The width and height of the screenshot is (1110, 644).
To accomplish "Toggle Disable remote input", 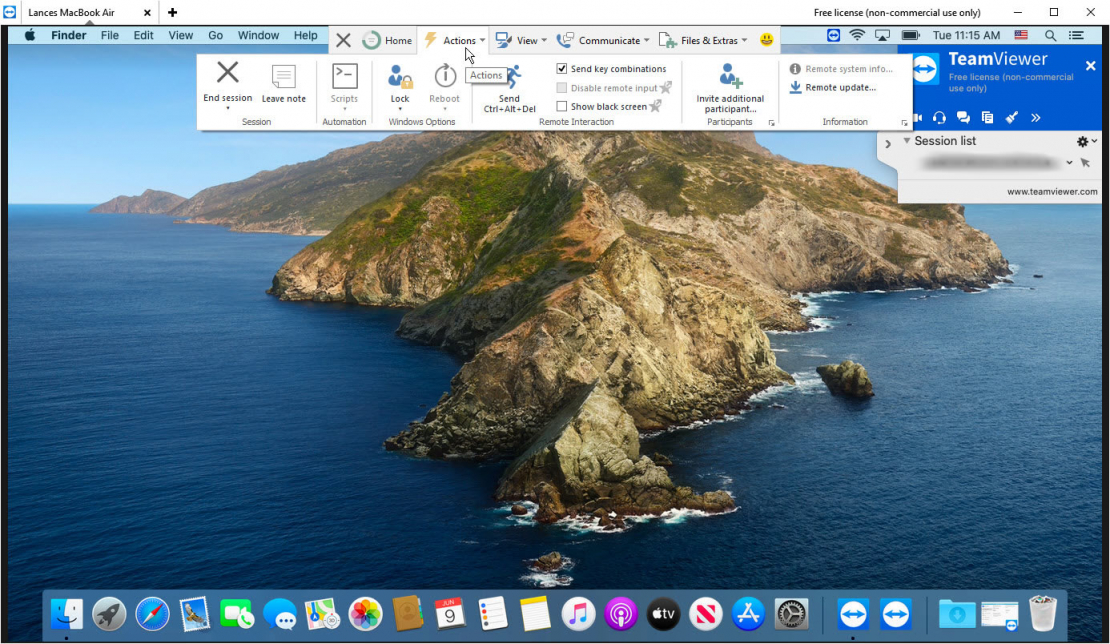I will [x=563, y=87].
